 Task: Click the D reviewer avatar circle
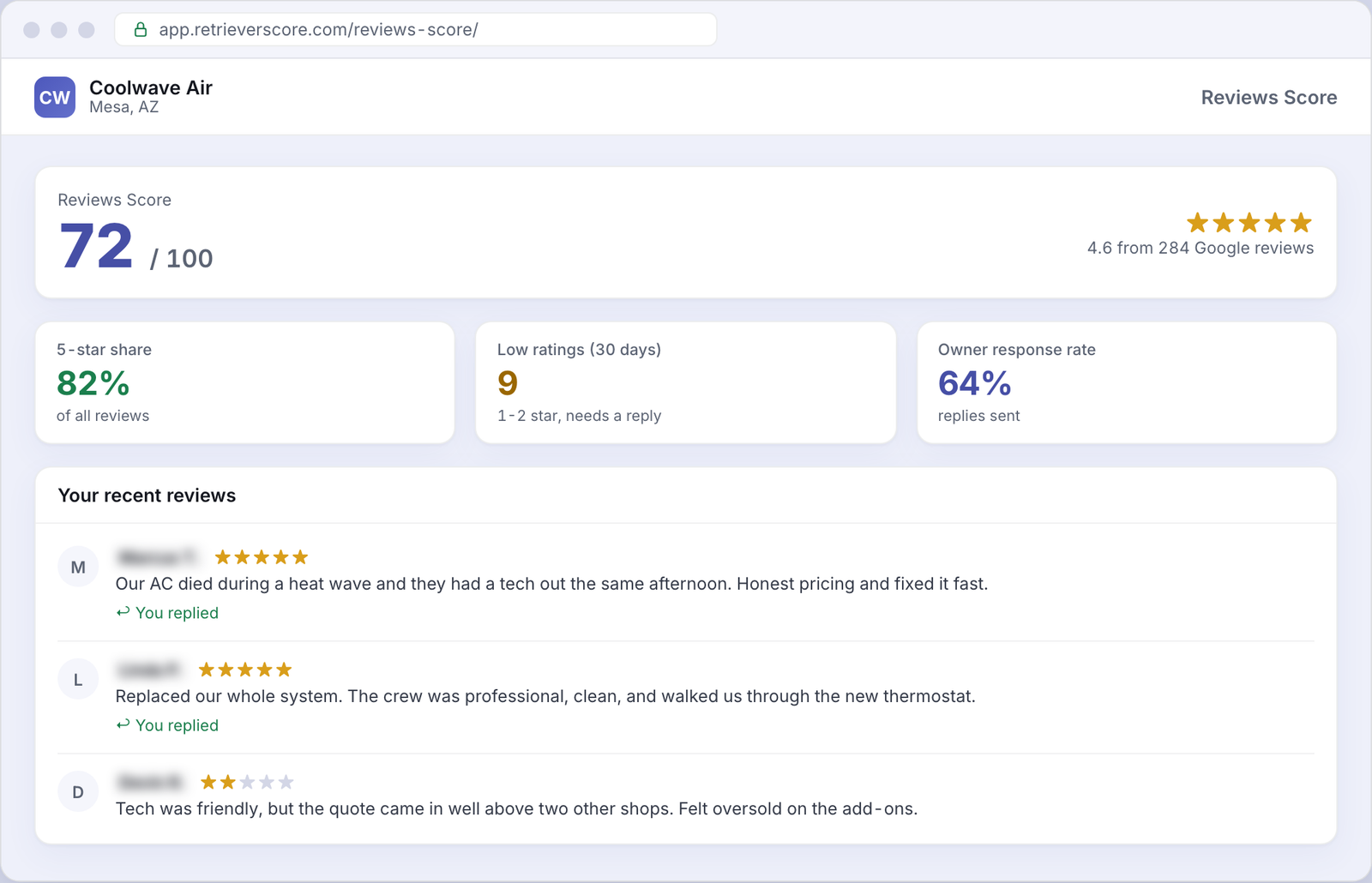pyautogui.click(x=78, y=791)
